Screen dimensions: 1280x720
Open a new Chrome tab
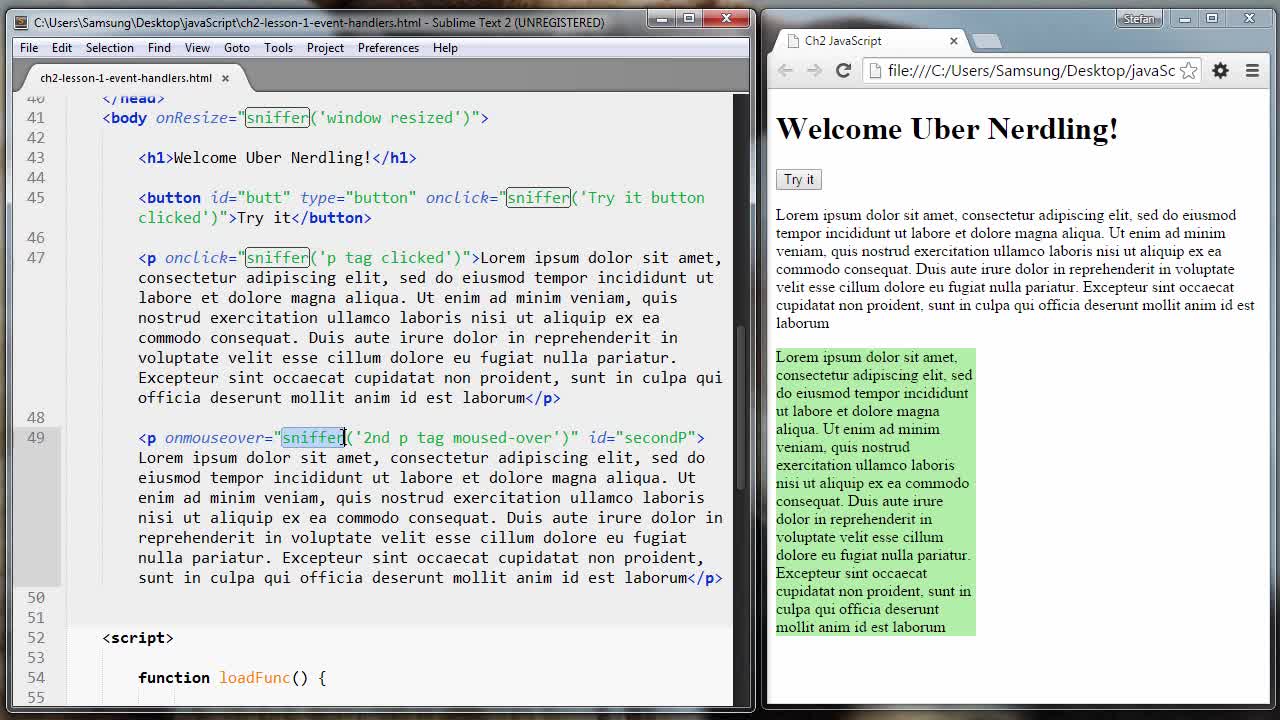987,41
